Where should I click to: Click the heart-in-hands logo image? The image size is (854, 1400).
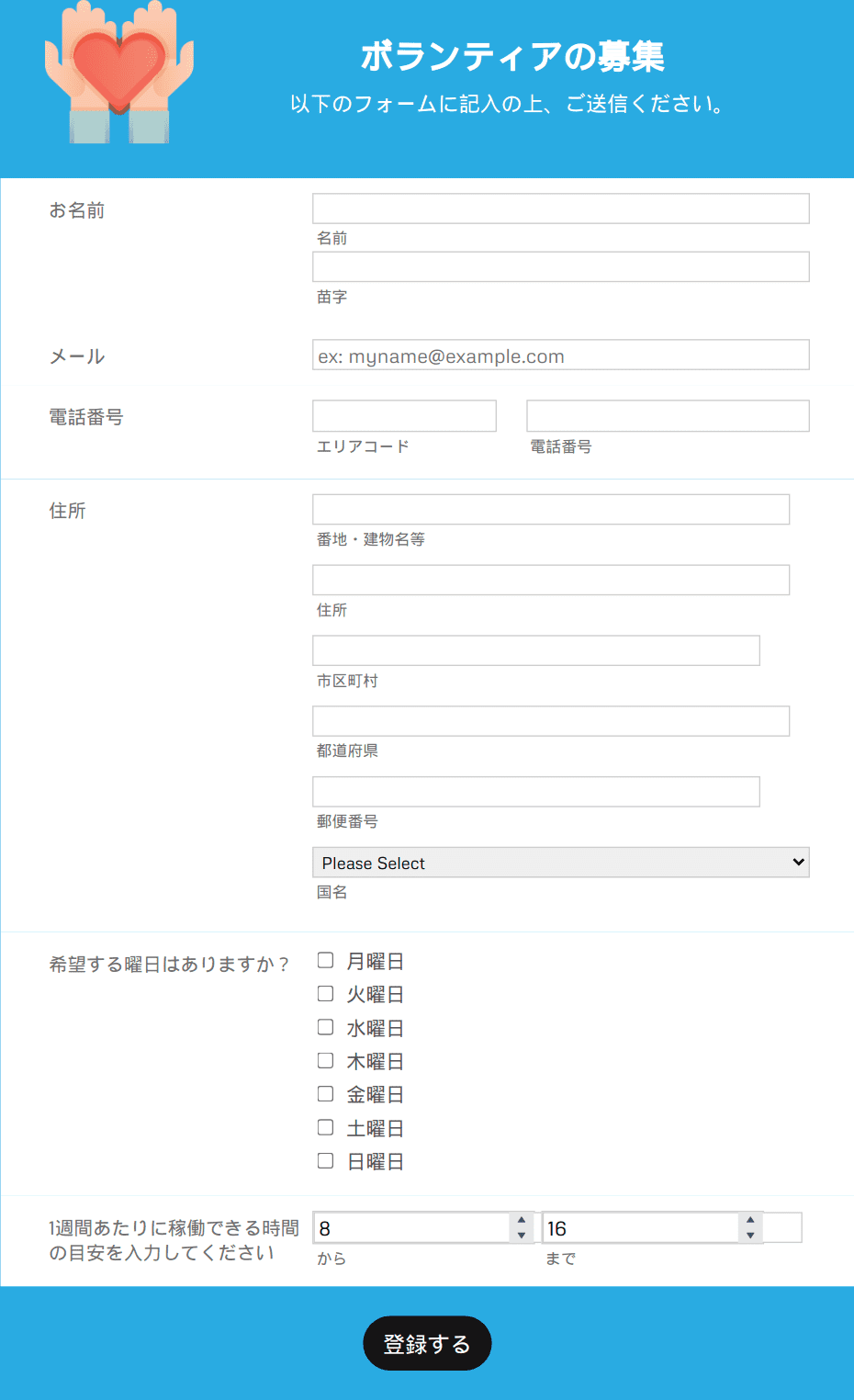(119, 72)
